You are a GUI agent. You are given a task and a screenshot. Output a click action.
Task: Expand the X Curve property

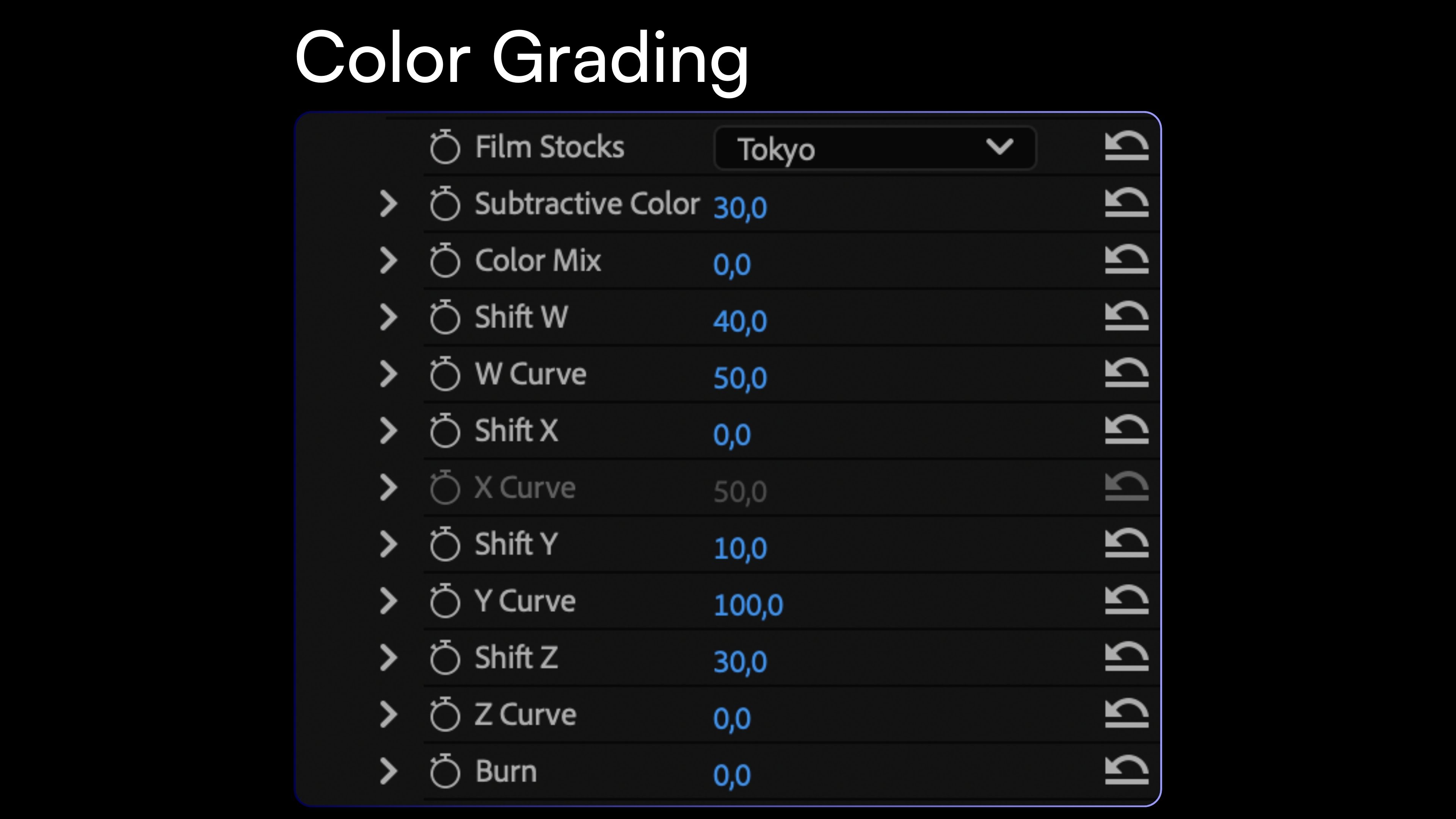(388, 487)
